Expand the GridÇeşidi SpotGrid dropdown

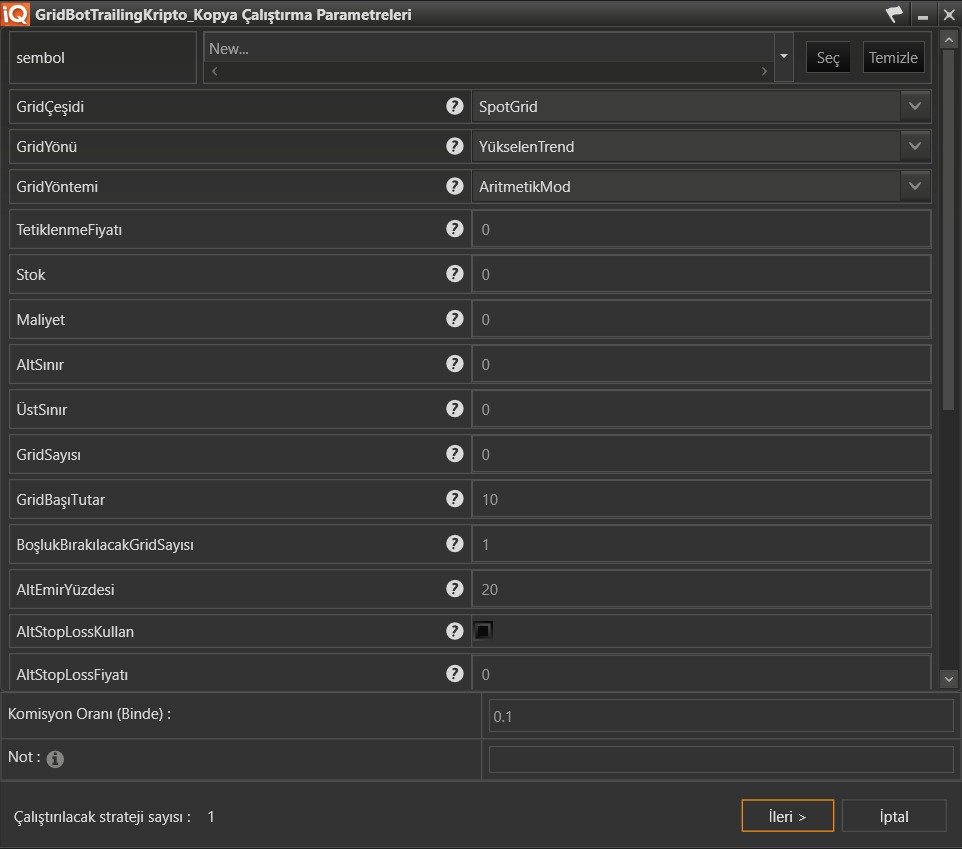[x=915, y=106]
